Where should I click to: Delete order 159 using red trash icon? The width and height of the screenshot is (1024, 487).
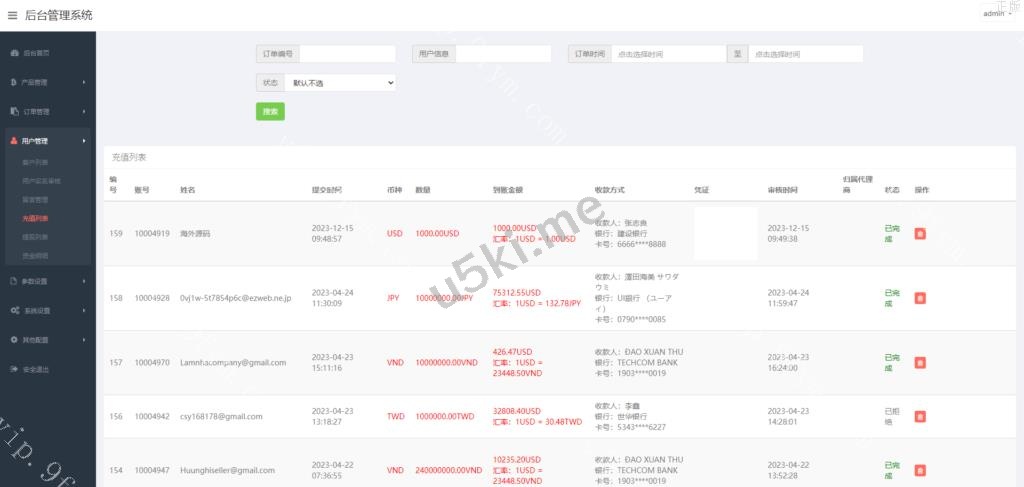tap(920, 234)
